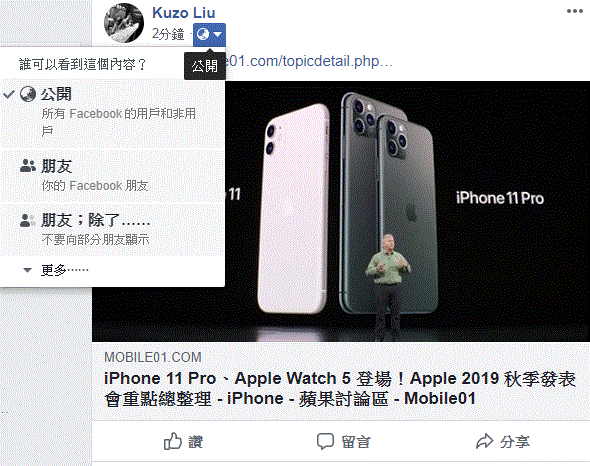This screenshot has width=590, height=466.
Task: Click the two-people icon beside 朋友
Action: click(x=28, y=166)
